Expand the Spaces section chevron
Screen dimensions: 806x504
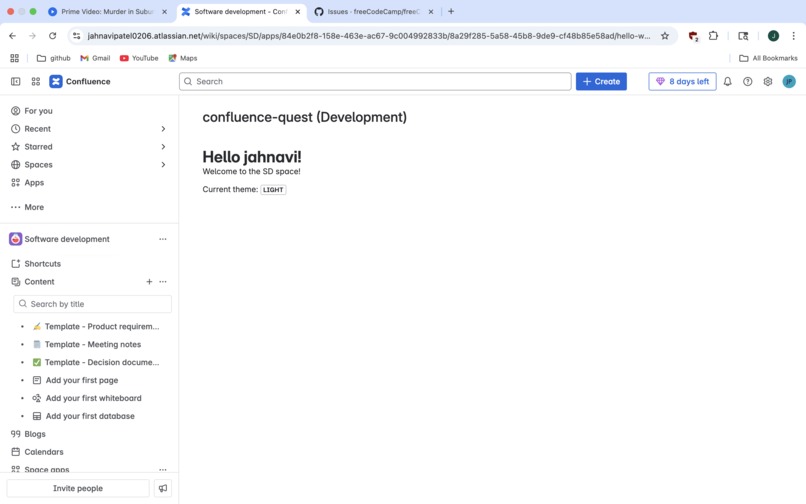pos(163,165)
